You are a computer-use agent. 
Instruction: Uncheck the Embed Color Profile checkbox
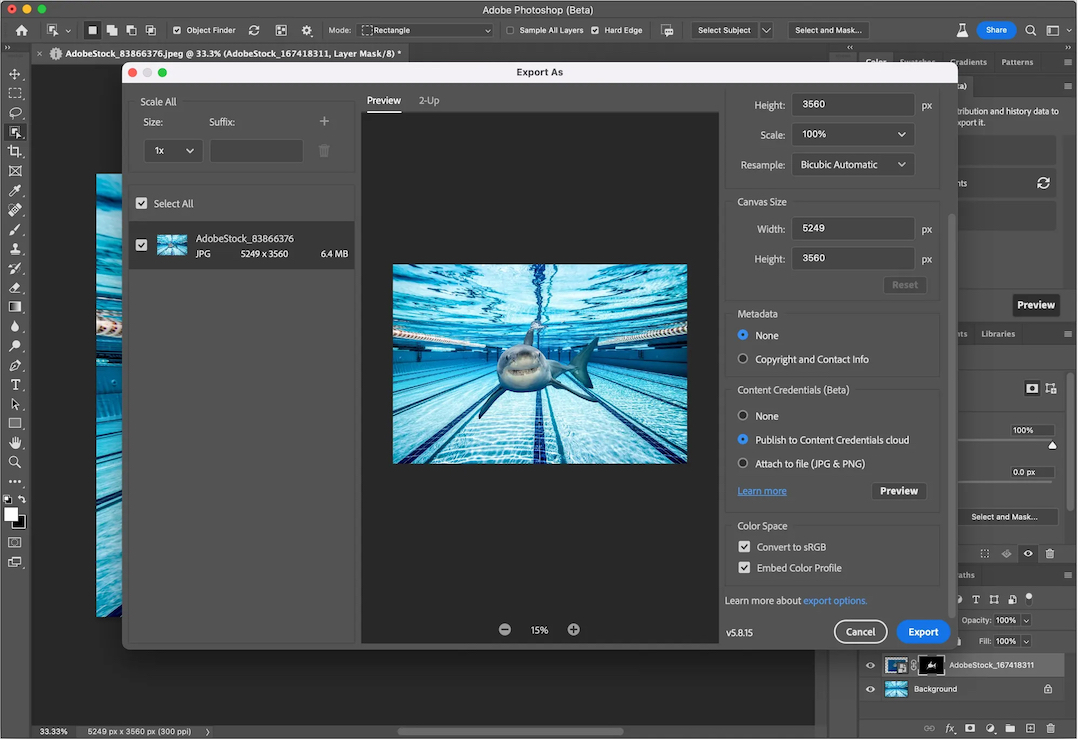point(744,567)
